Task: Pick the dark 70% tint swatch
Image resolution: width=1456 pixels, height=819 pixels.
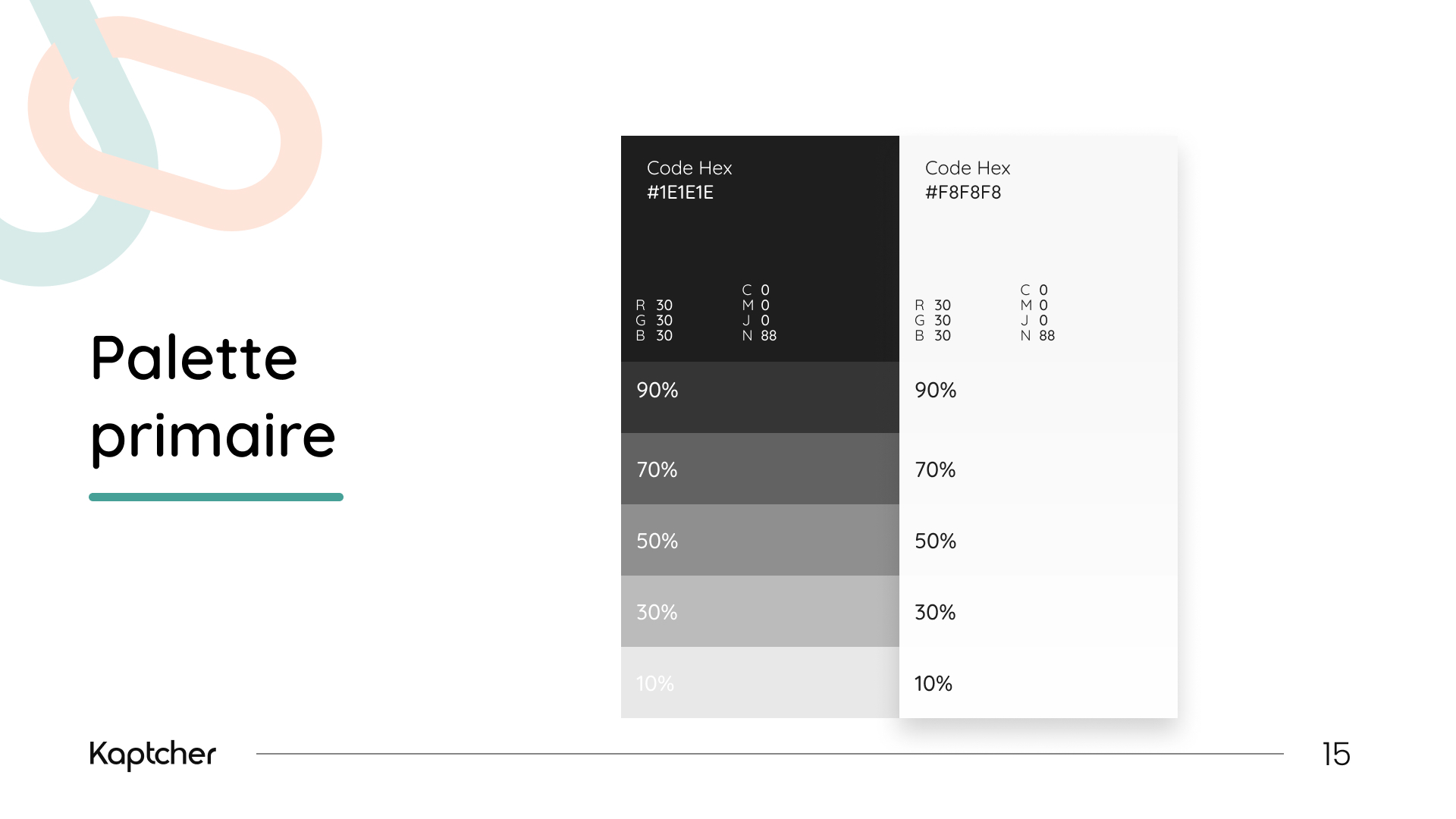Action: [760, 469]
